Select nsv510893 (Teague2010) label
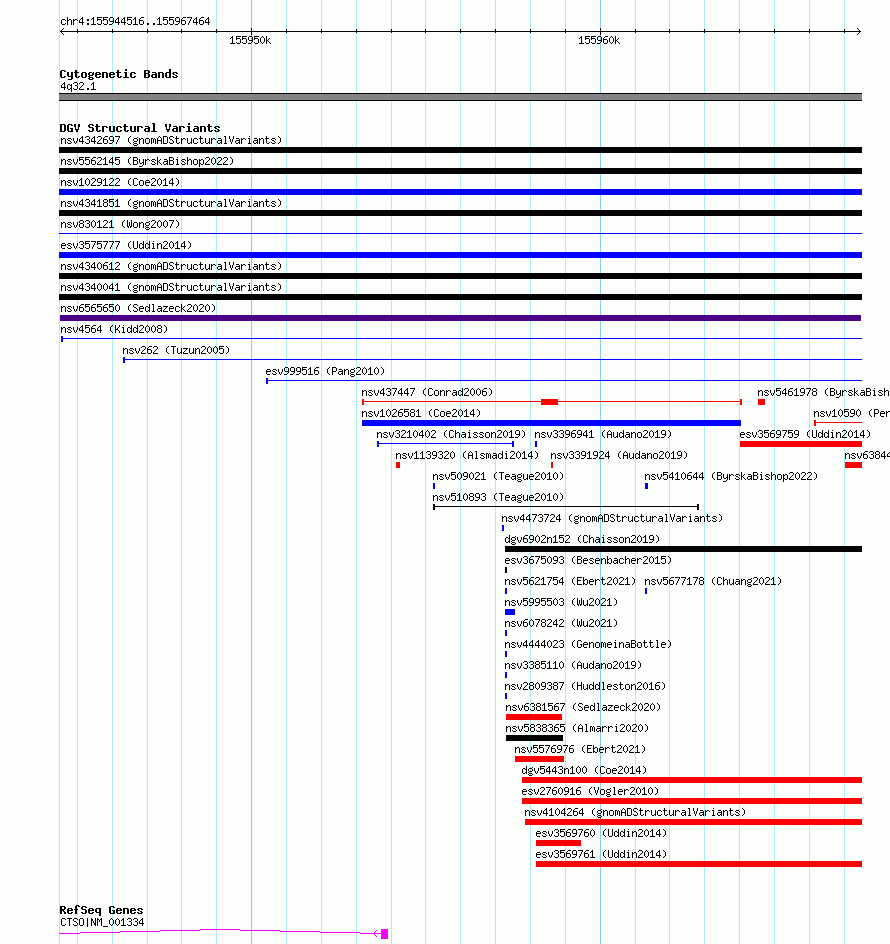Screen dimensions: 890x944 [x=498, y=498]
